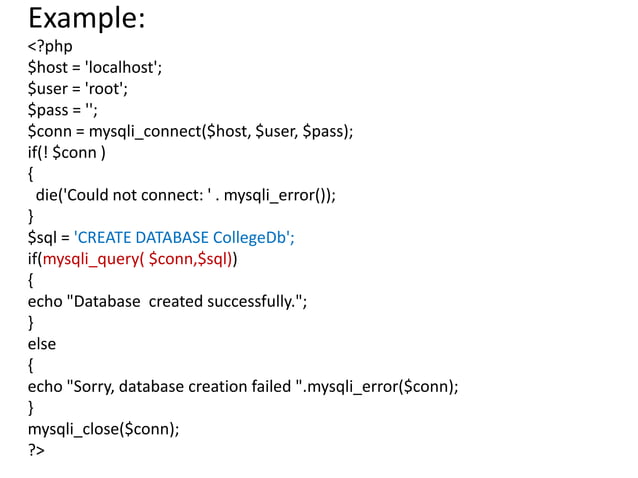Click the "Example:" heading
Image resolution: width=638 pixels, height=478 pixels.
pyautogui.click(x=87, y=19)
